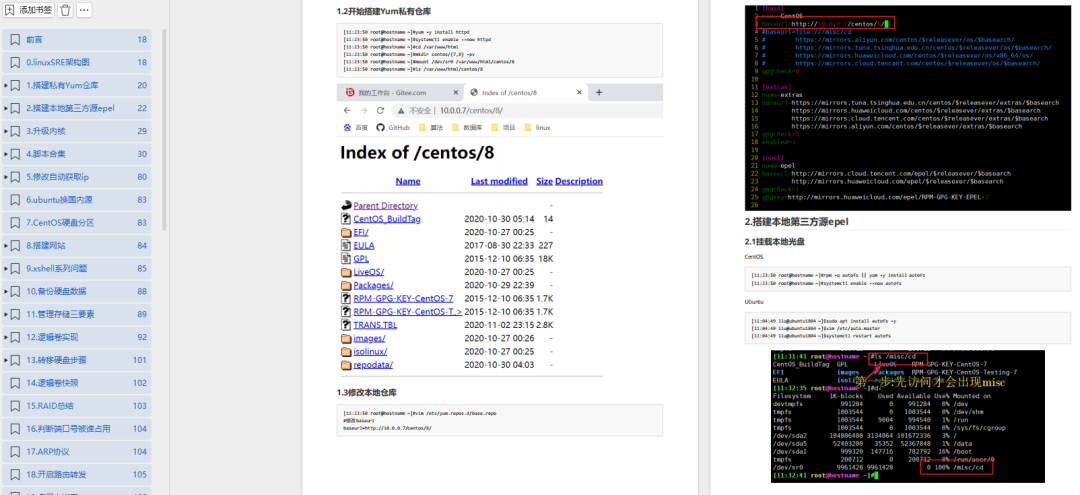The image size is (1080, 495).
Task: Open the 算法 bookmark folder
Action: (430, 127)
